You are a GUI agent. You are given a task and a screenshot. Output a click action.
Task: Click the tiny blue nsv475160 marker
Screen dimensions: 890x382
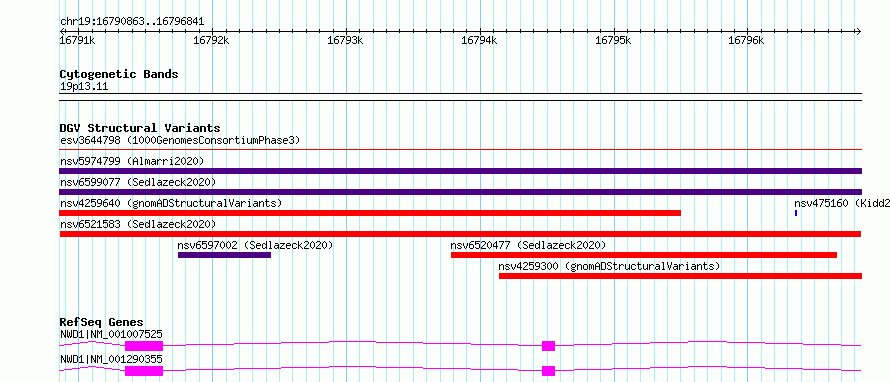pos(796,213)
